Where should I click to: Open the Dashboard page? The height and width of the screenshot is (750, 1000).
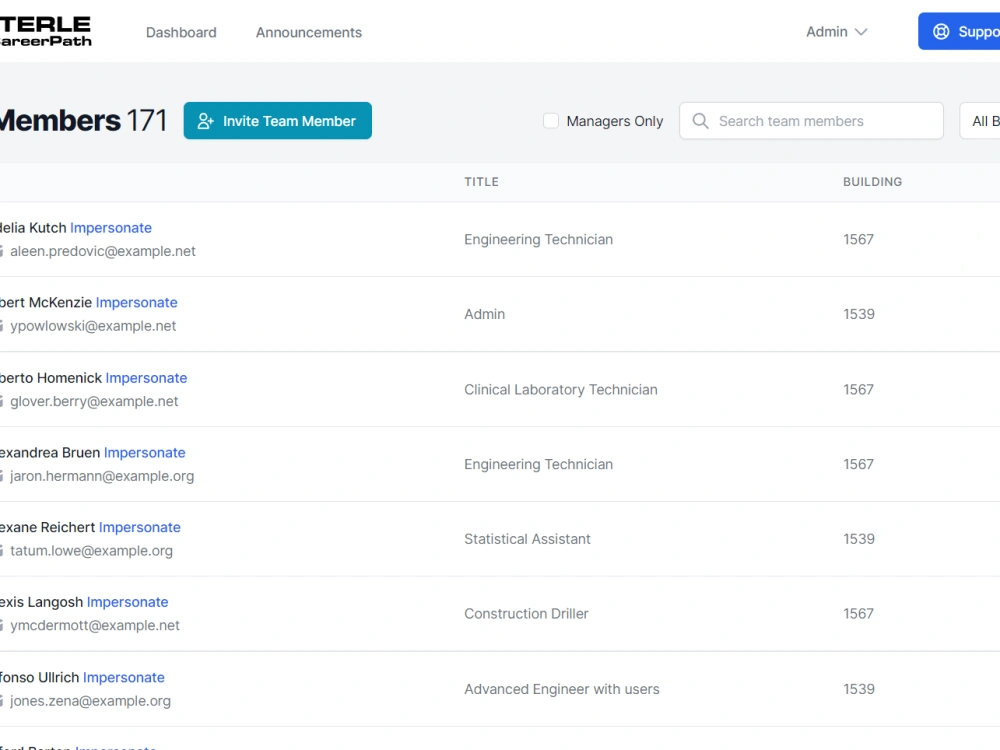(x=181, y=33)
